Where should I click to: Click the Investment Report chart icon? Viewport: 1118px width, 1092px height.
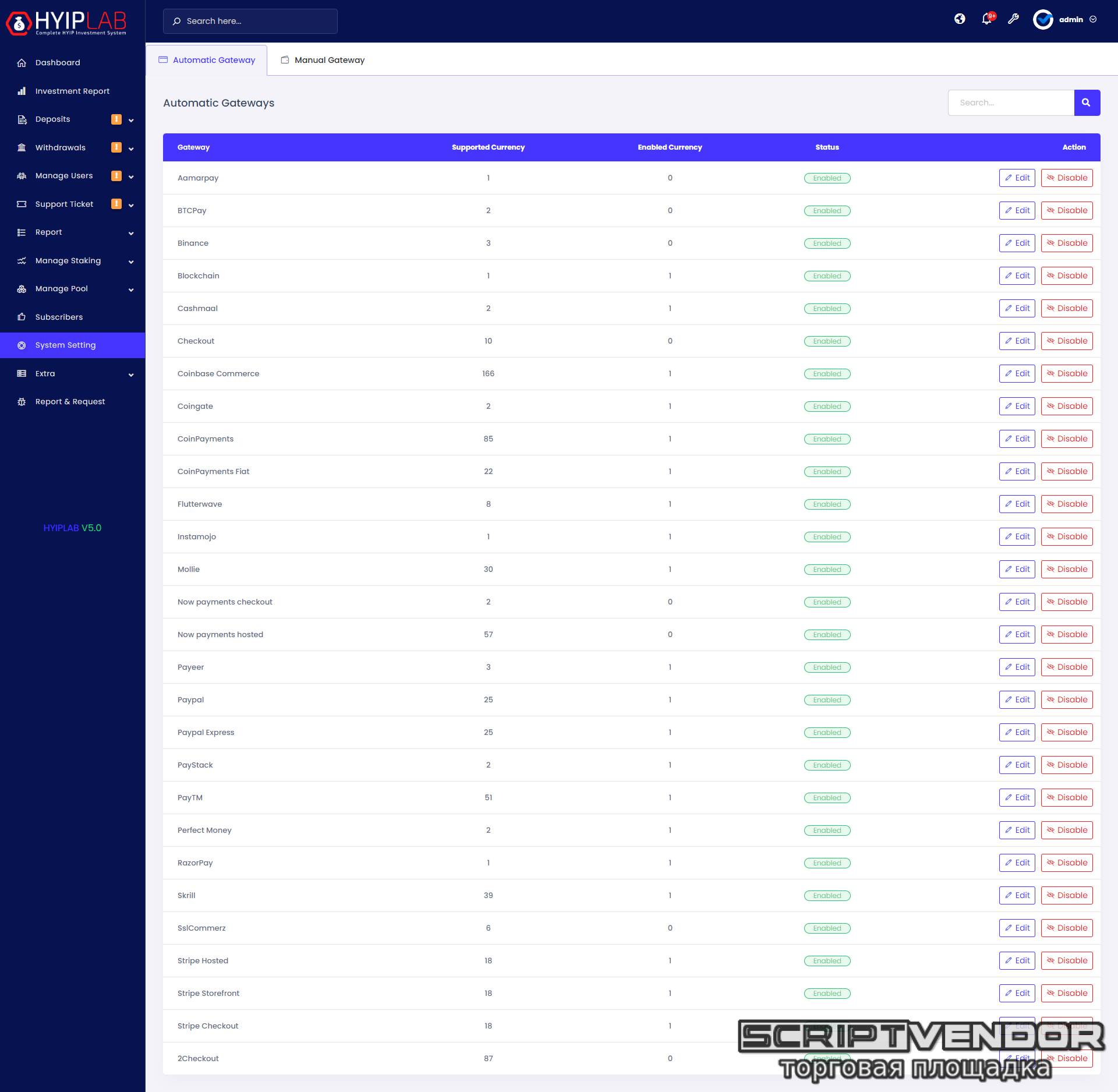click(22, 91)
